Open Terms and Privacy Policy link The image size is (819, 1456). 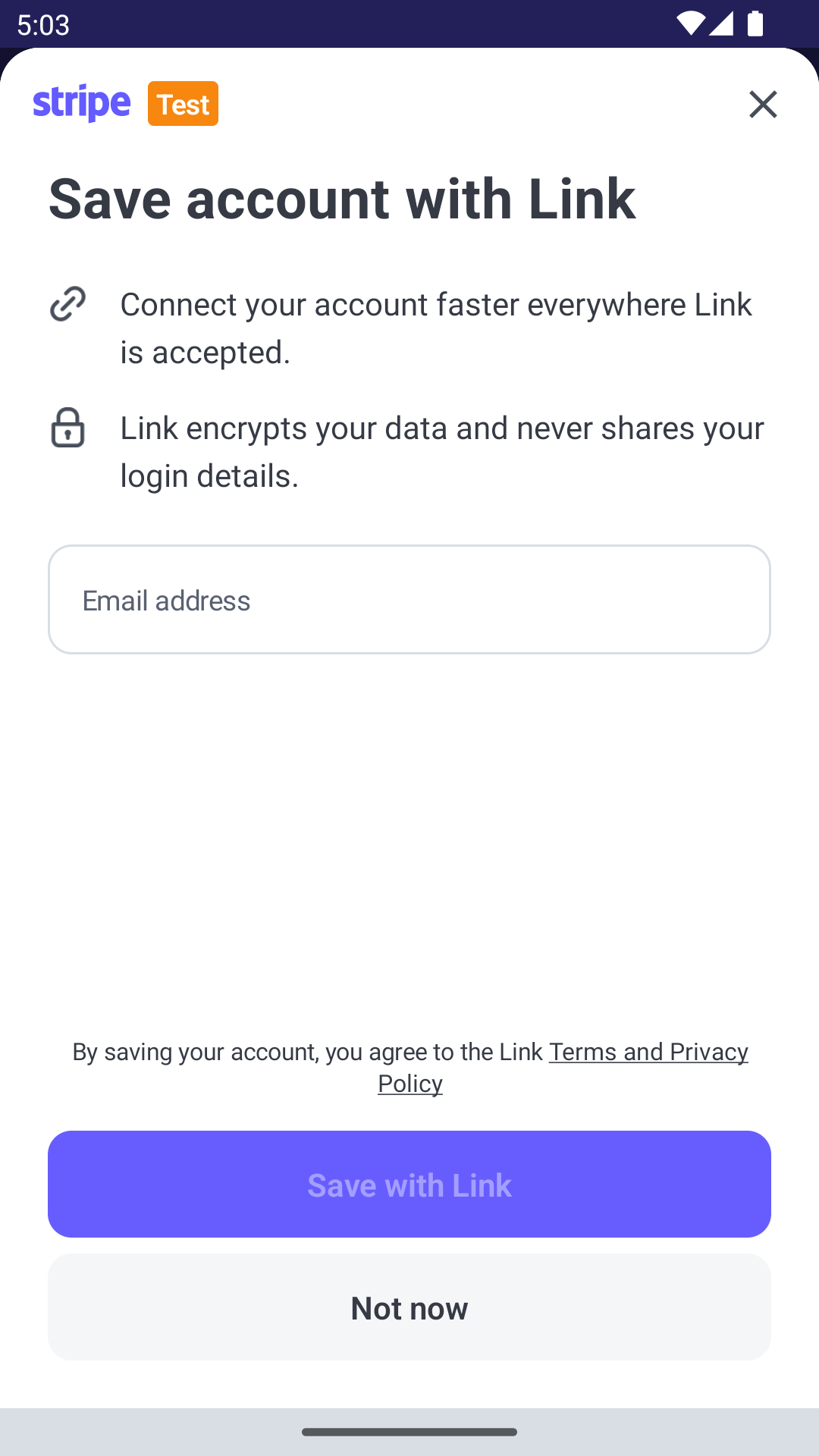(x=648, y=1052)
